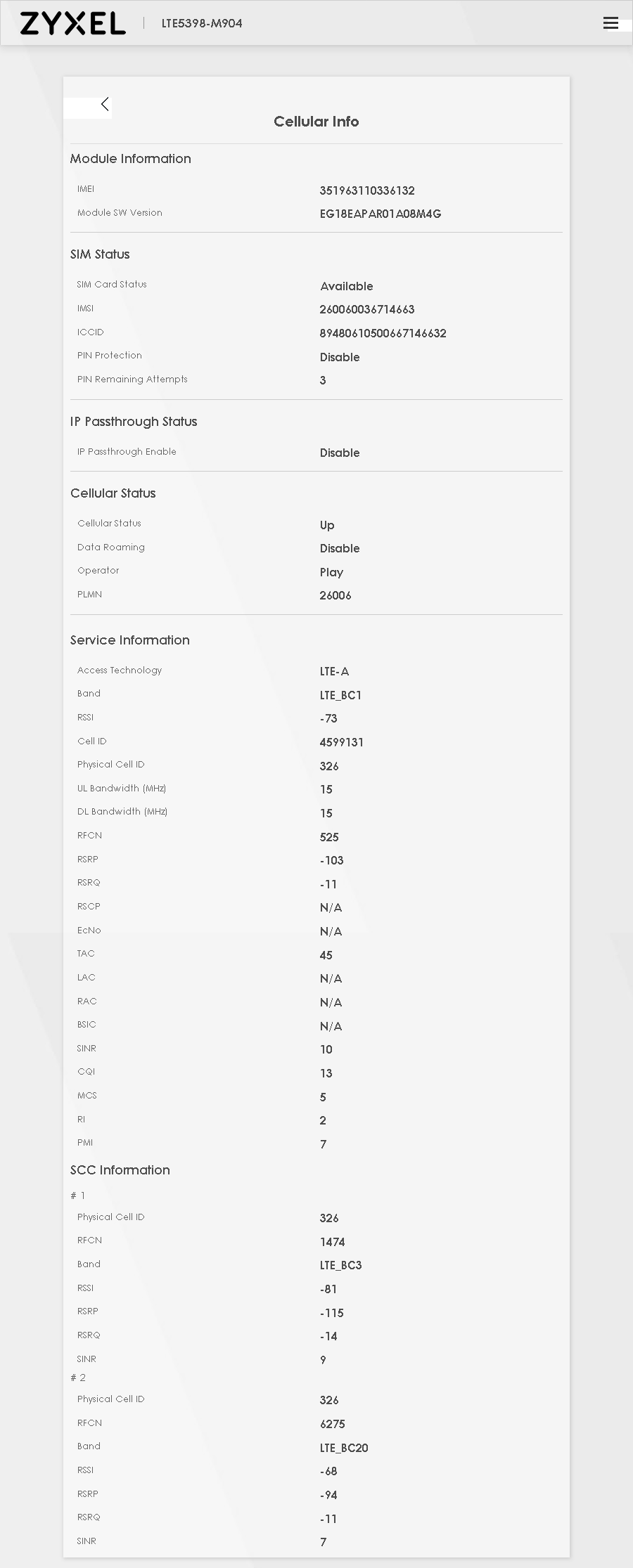Click the SIM Status section heading
The height and width of the screenshot is (1568, 633).
point(100,254)
